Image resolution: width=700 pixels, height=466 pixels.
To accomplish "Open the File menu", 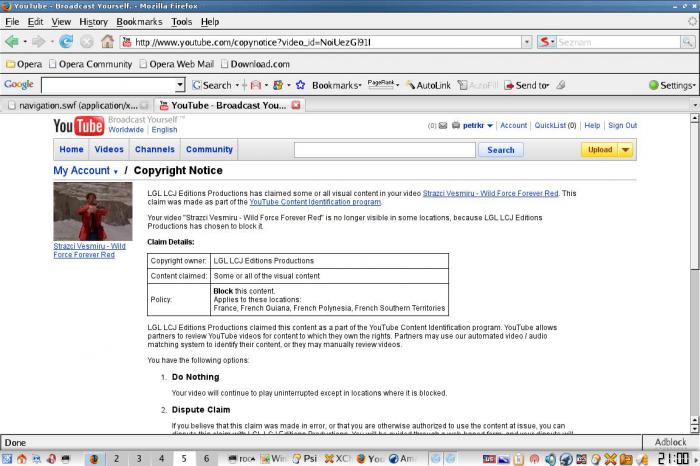I will point(12,22).
